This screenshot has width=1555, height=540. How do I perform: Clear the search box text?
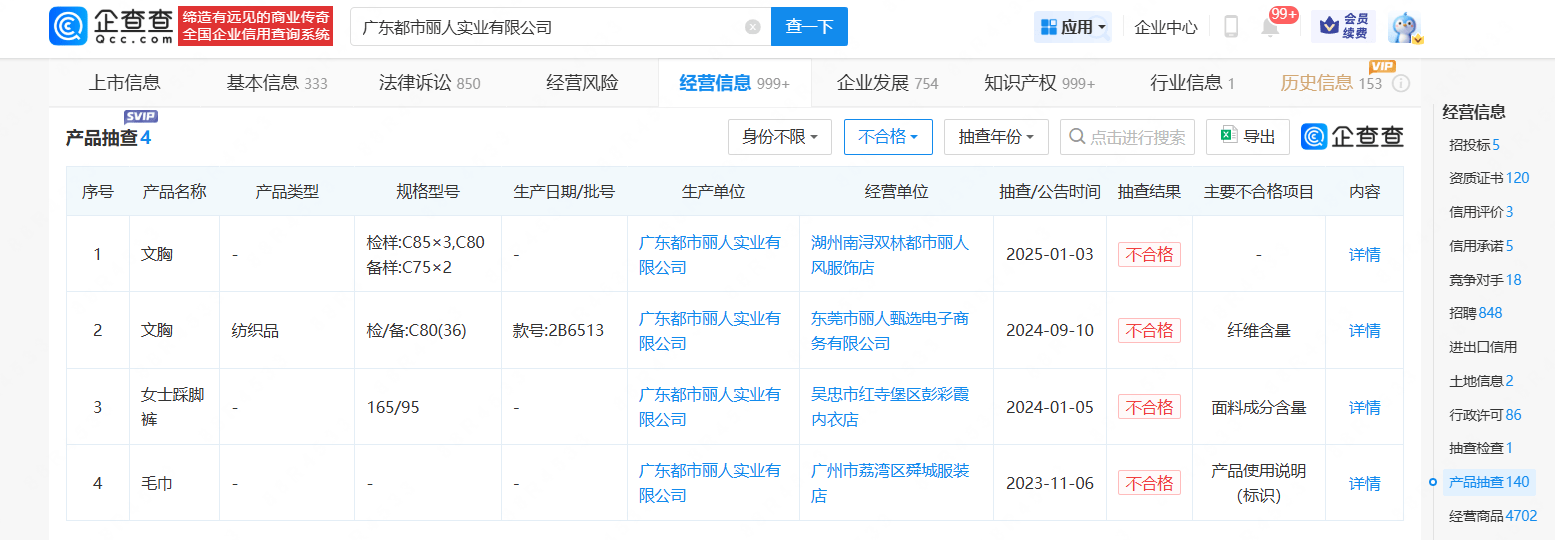click(x=752, y=27)
